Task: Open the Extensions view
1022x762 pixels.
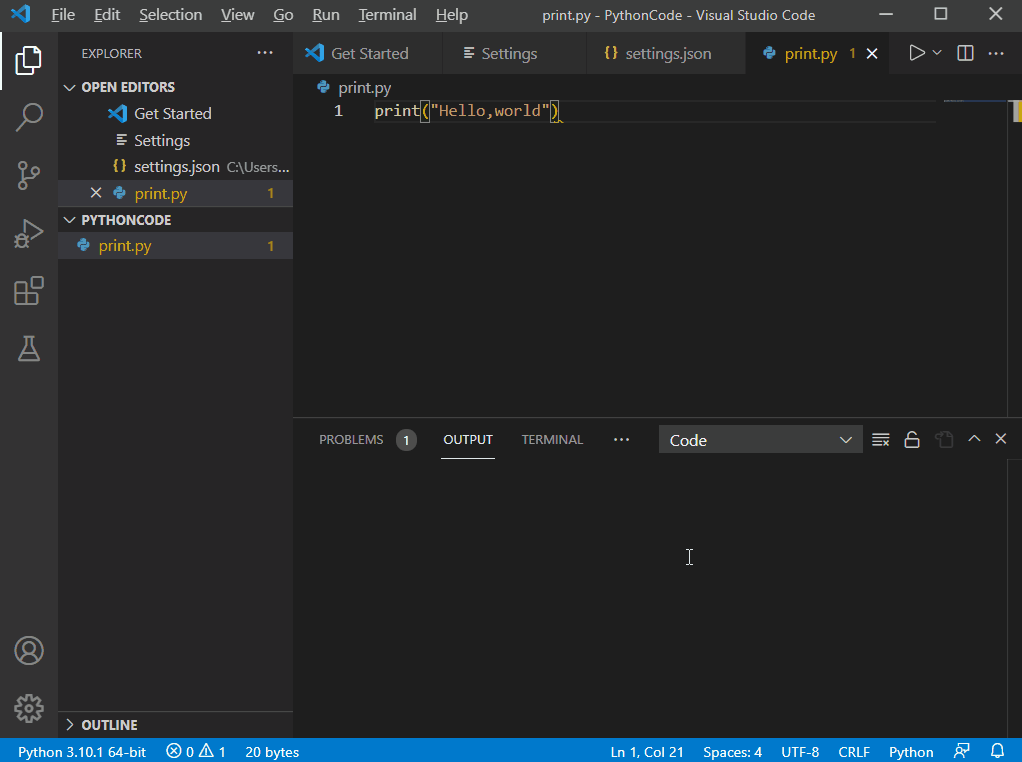Action: [x=29, y=290]
